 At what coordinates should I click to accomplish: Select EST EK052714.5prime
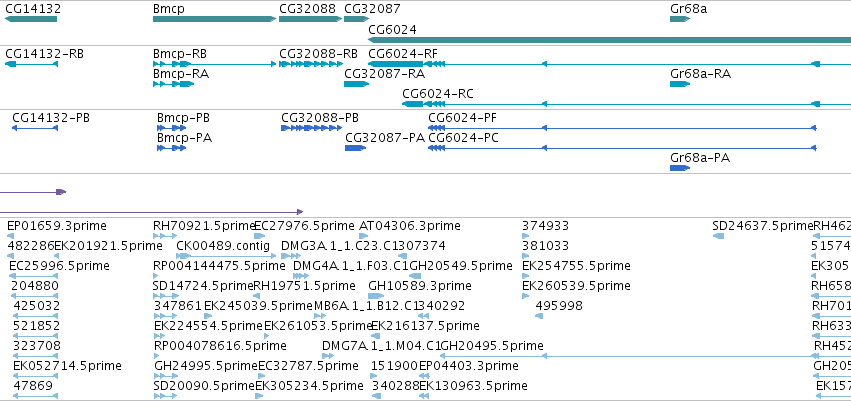35,377
